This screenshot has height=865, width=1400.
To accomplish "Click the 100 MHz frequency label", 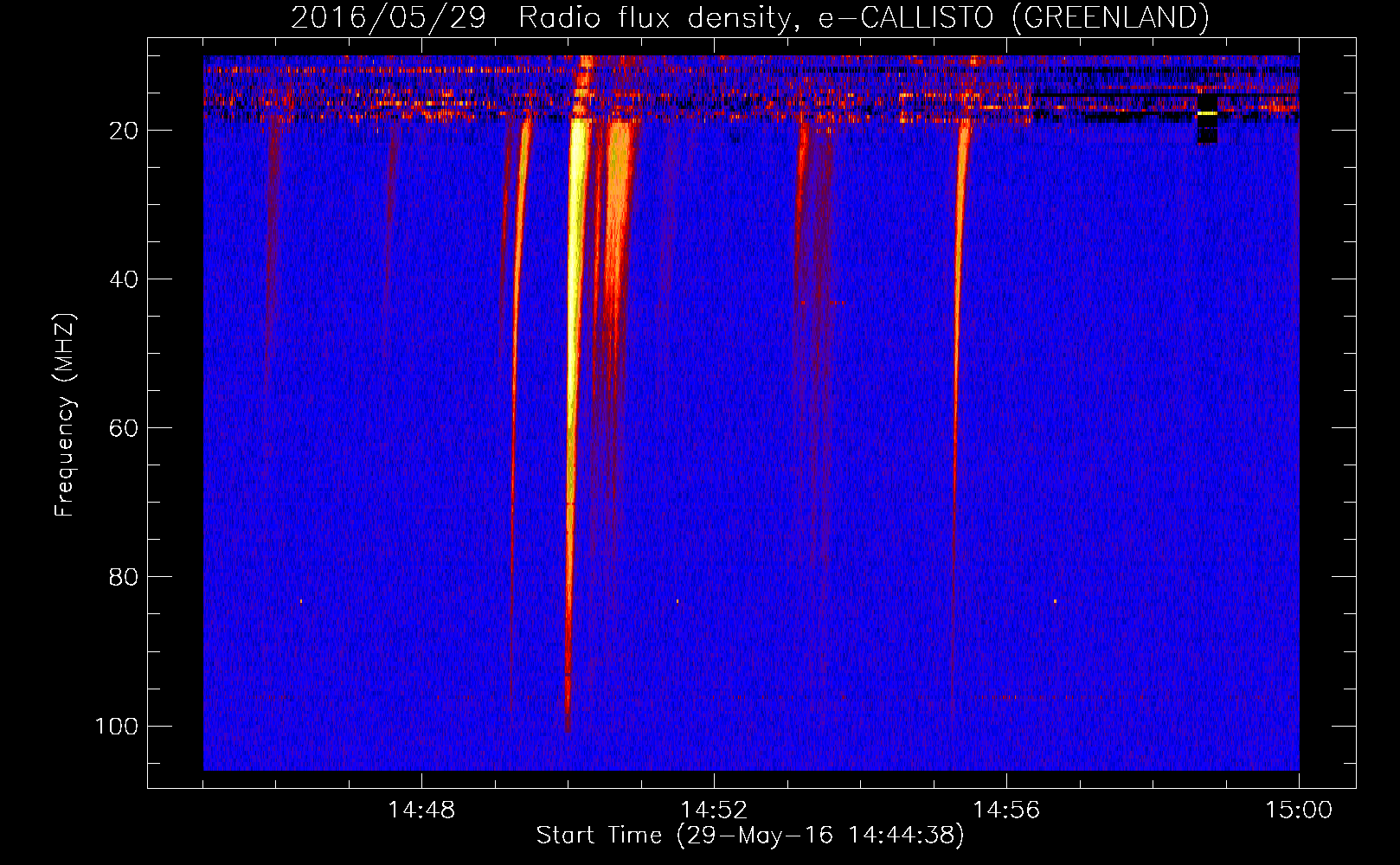I will [117, 726].
